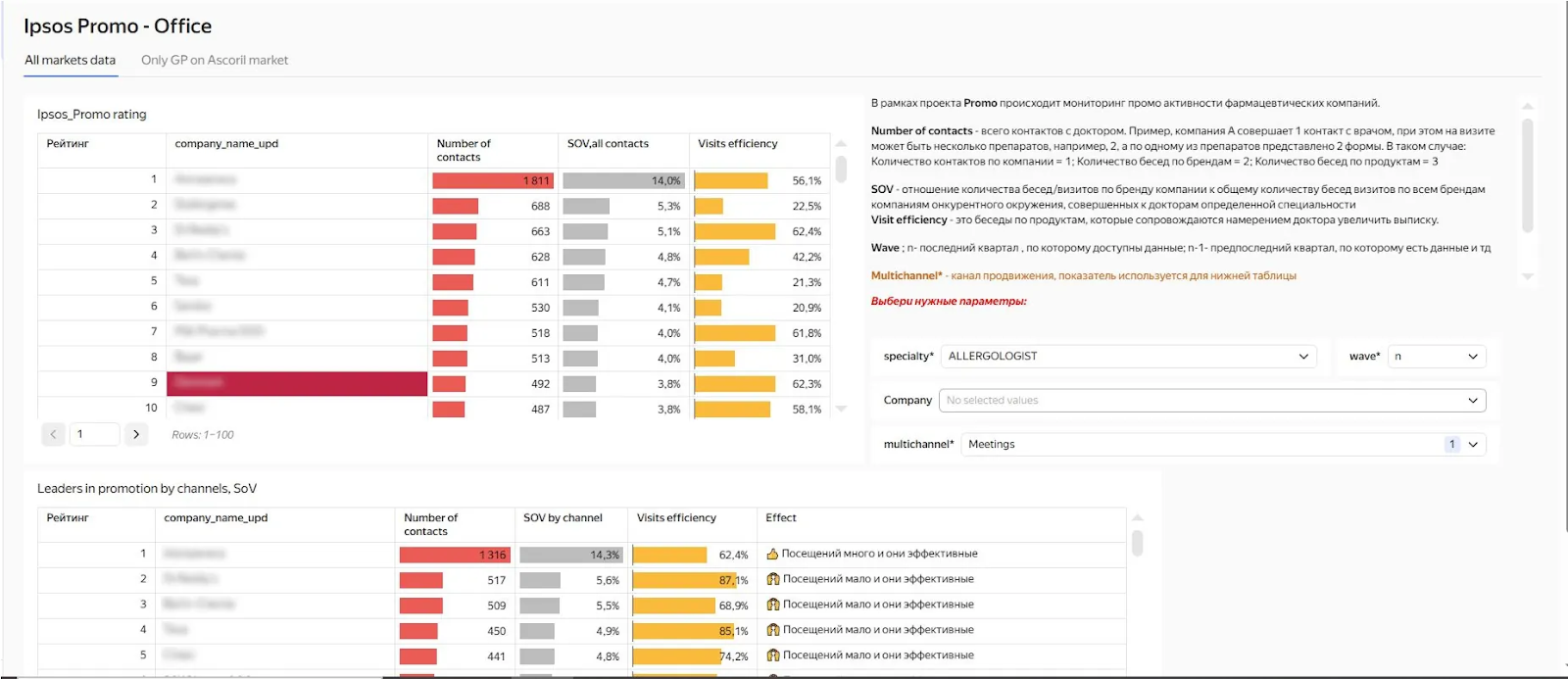1568x679 pixels.
Task: Open the specialty ALLERGOLOGIST dropdown
Action: click(1127, 357)
